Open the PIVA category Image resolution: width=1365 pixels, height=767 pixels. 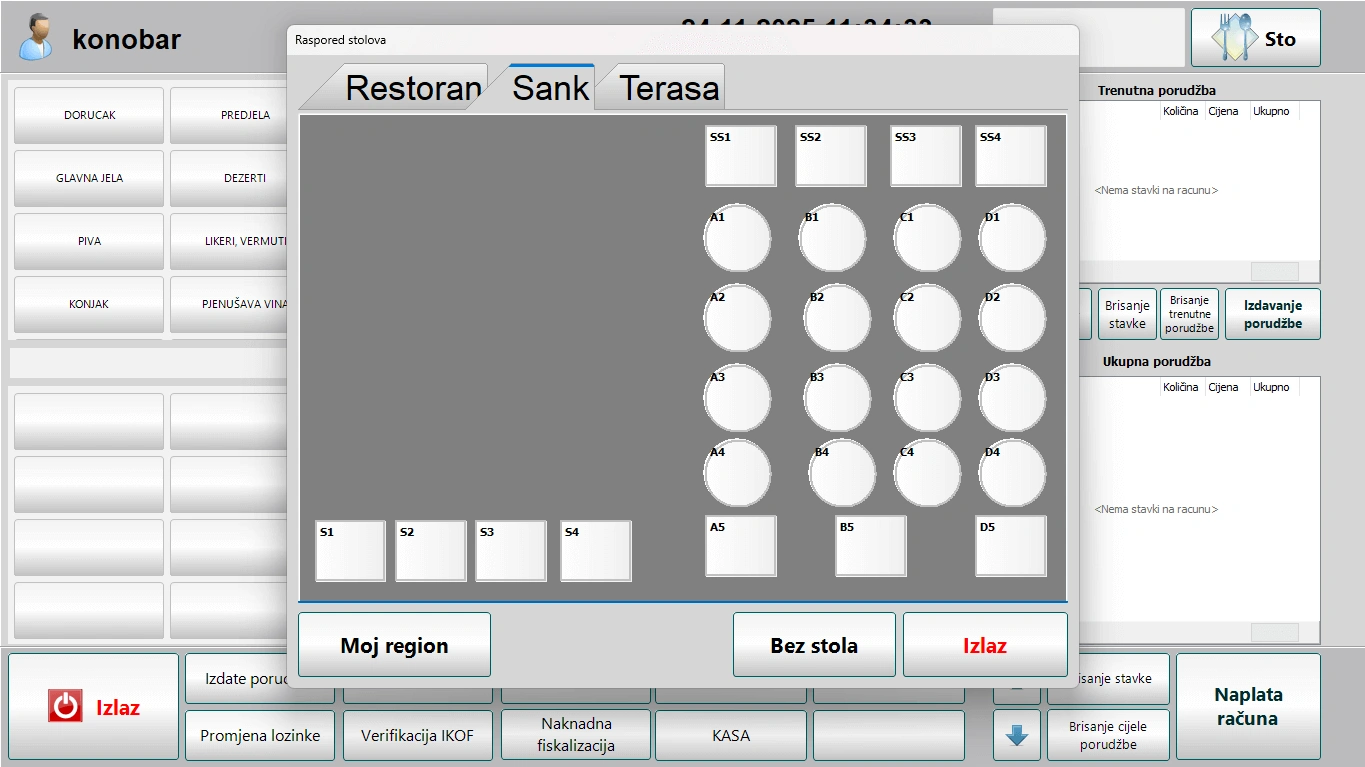coord(89,241)
